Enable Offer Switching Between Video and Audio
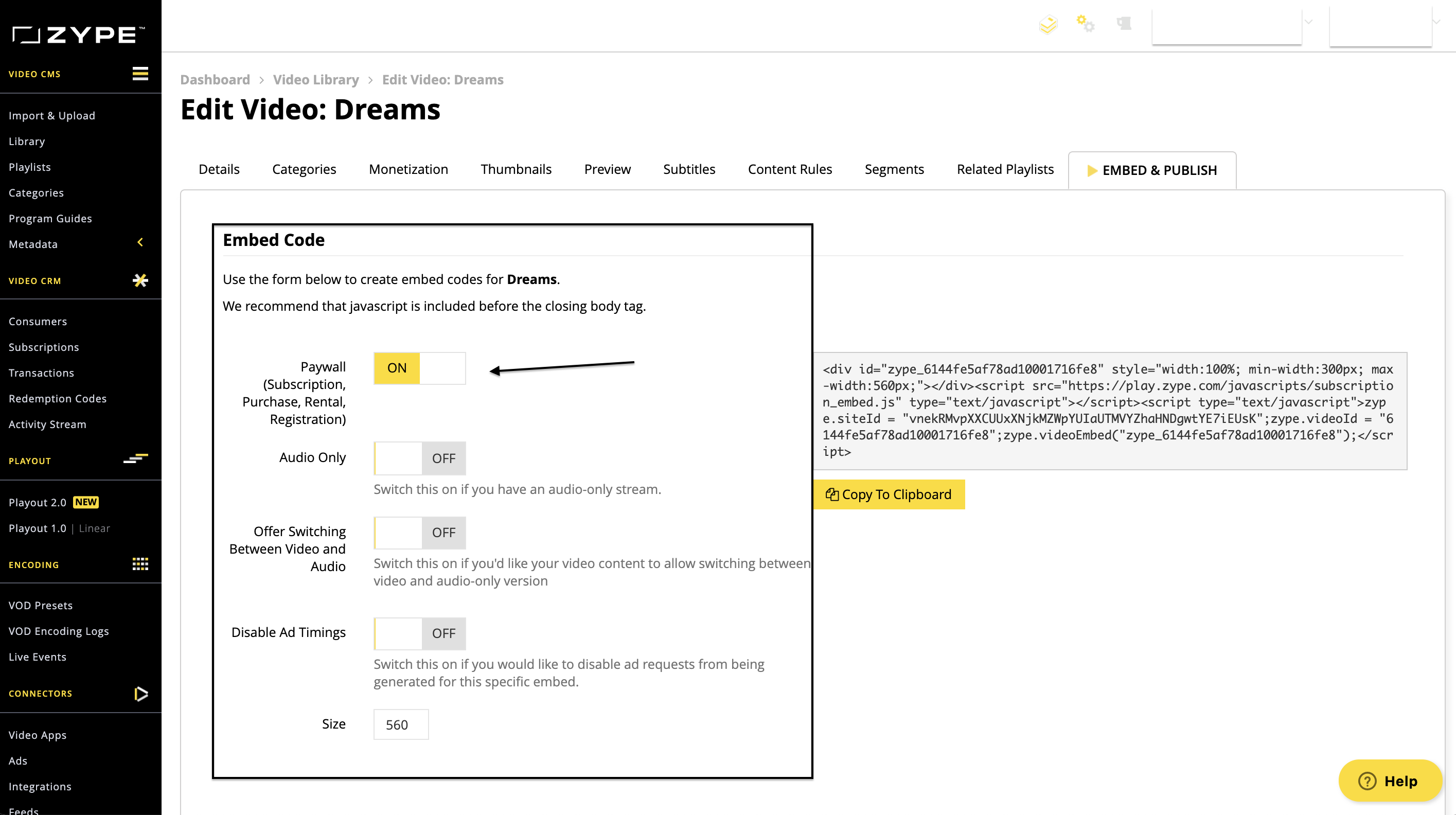This screenshot has width=1456, height=815. (x=419, y=533)
